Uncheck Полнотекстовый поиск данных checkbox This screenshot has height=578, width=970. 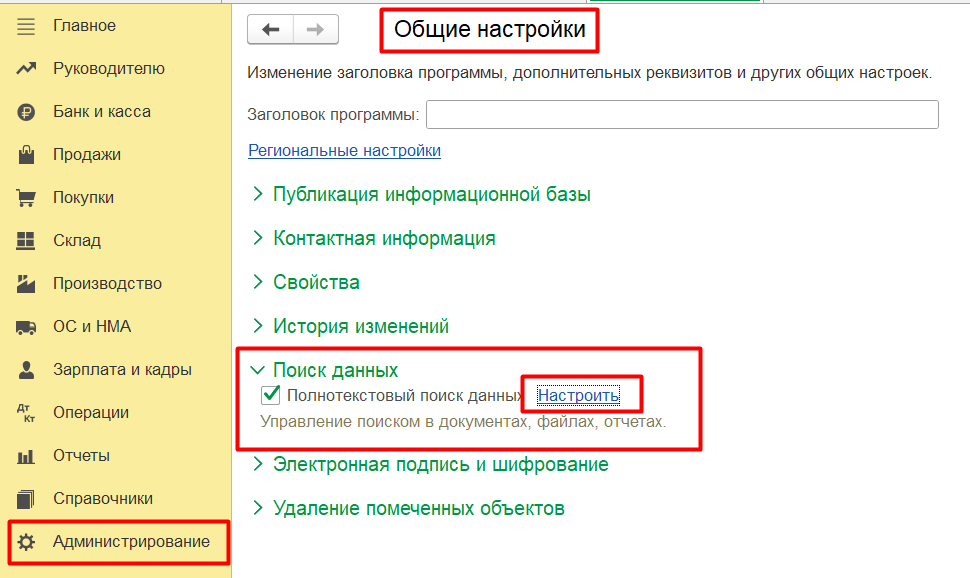coord(270,395)
